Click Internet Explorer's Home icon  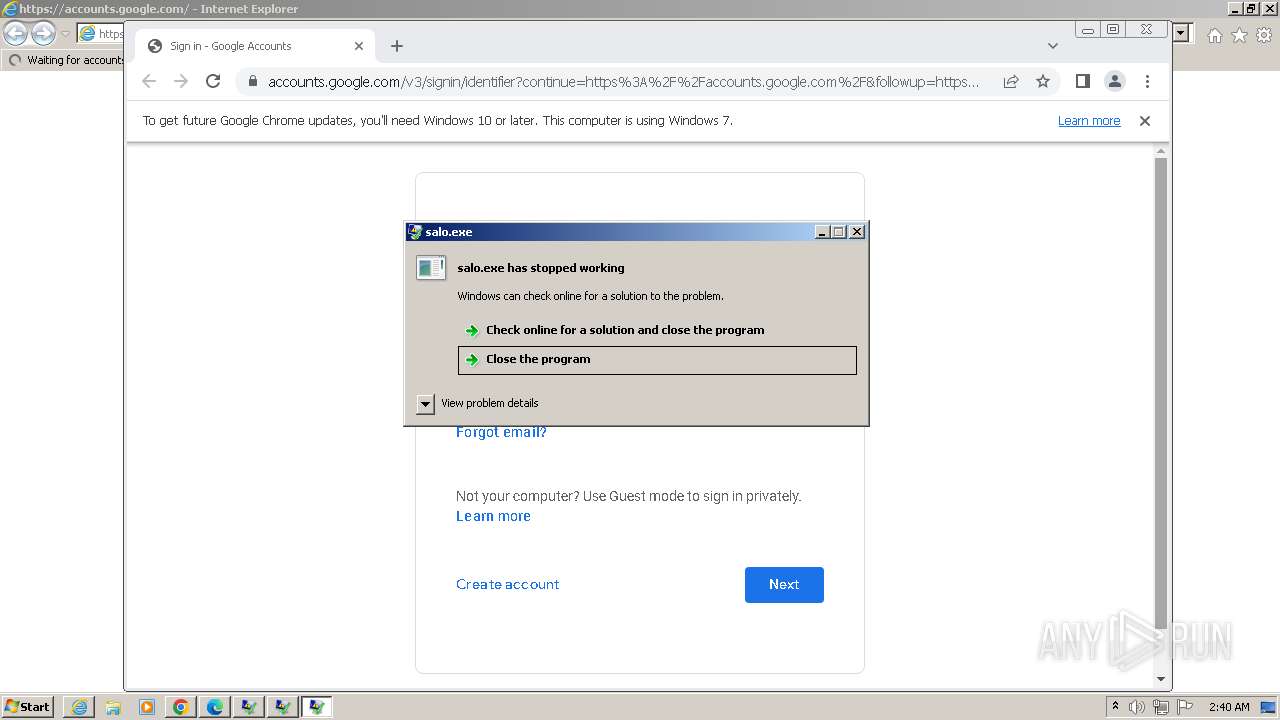coord(1214,35)
